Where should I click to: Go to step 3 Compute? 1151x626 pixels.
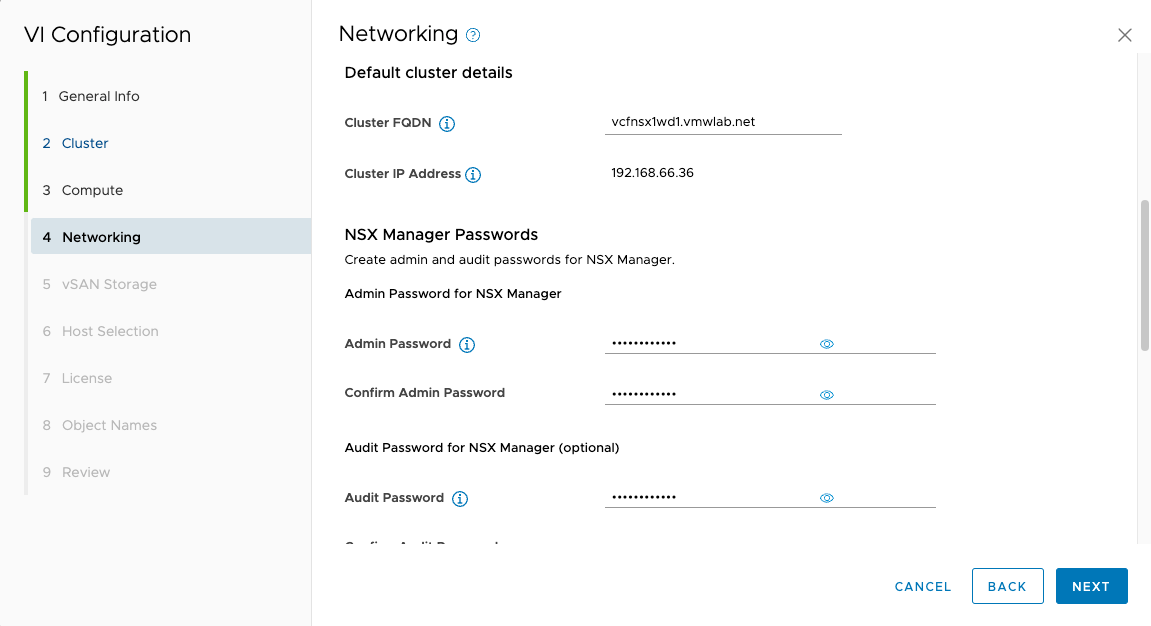click(x=83, y=190)
